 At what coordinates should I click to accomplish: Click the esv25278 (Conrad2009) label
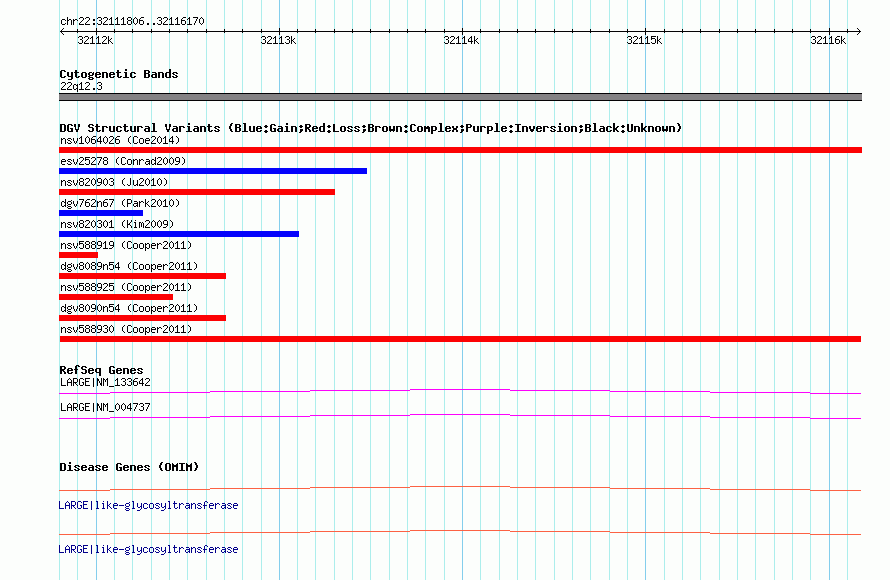click(123, 161)
